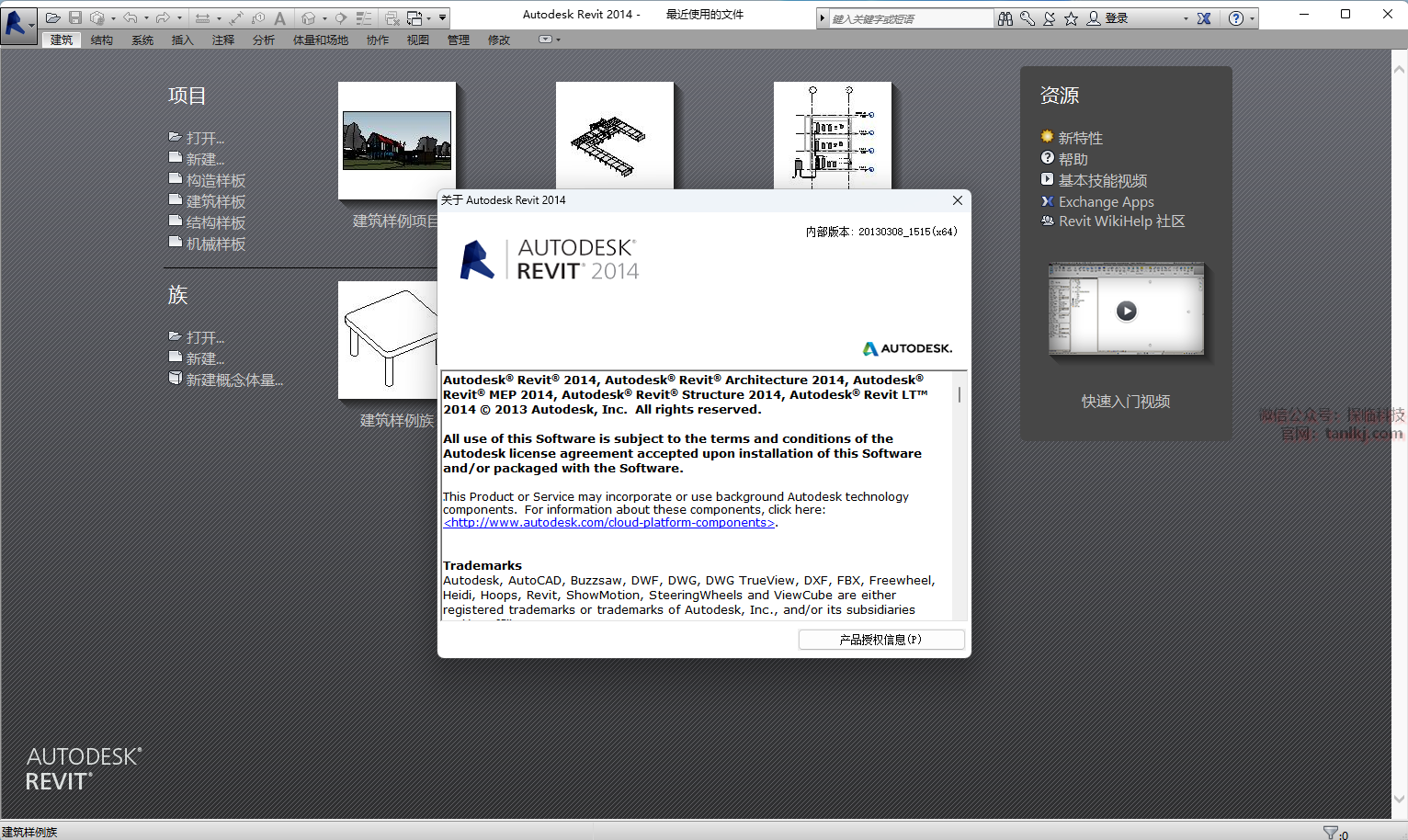Click the binoculars search icon
Screen dimensions: 1408x840
click(1005, 18)
